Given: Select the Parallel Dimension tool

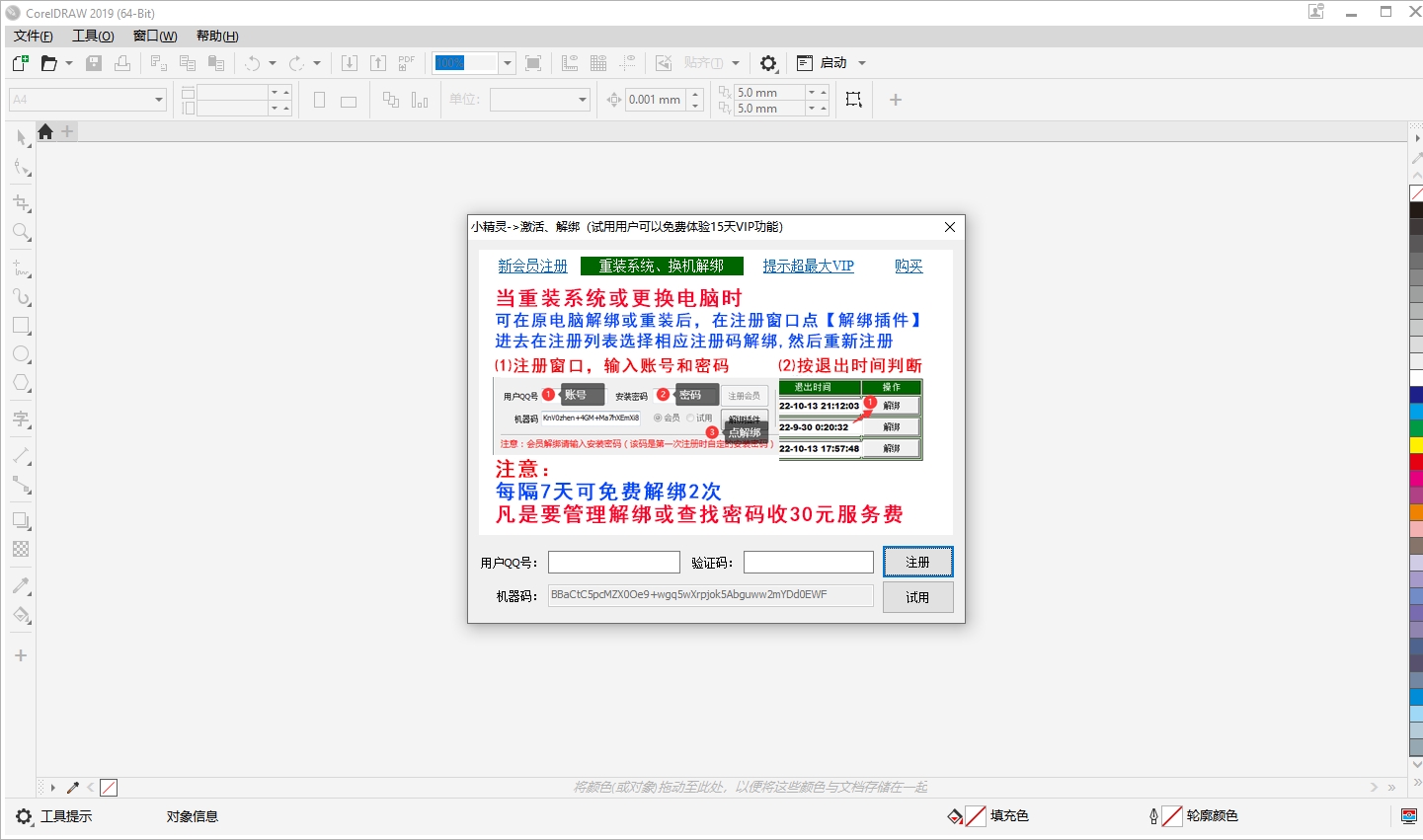Looking at the screenshot, I should [x=22, y=456].
